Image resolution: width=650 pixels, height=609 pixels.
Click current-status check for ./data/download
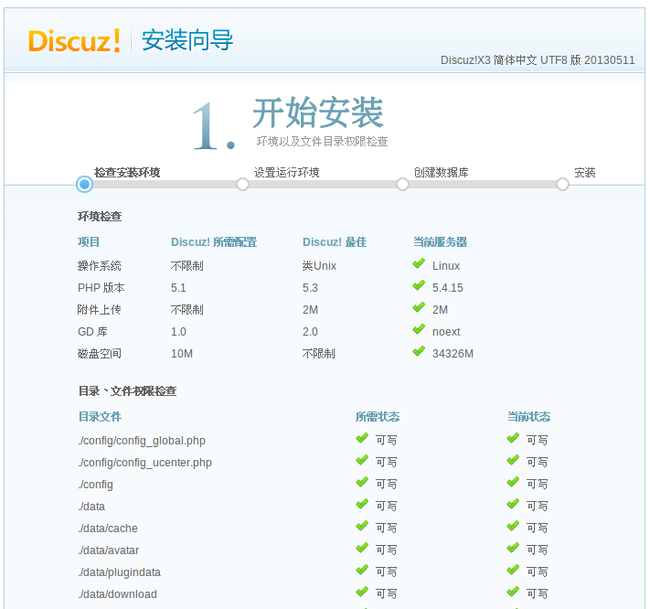tap(513, 592)
